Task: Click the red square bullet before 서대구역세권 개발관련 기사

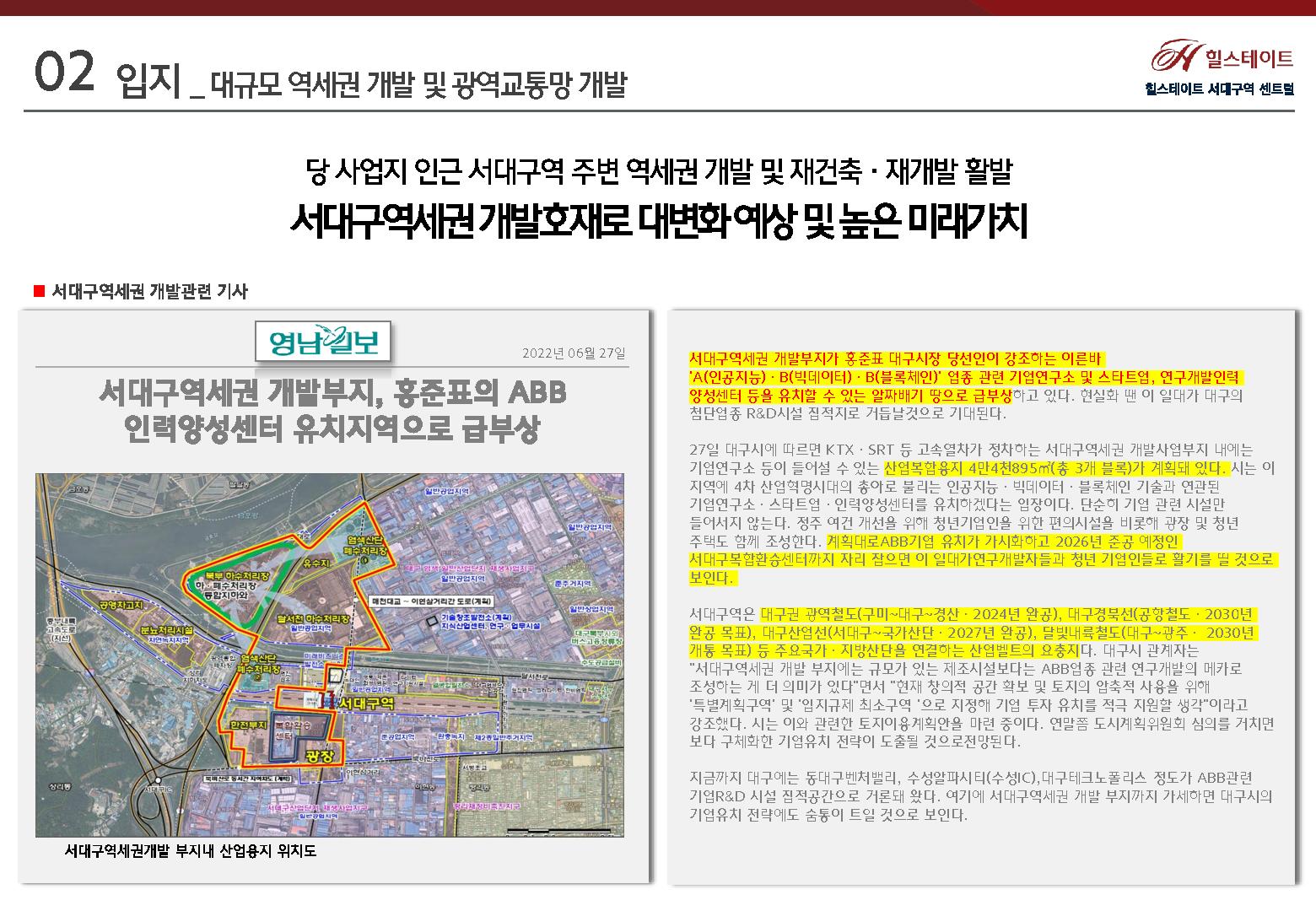Action: (x=39, y=292)
